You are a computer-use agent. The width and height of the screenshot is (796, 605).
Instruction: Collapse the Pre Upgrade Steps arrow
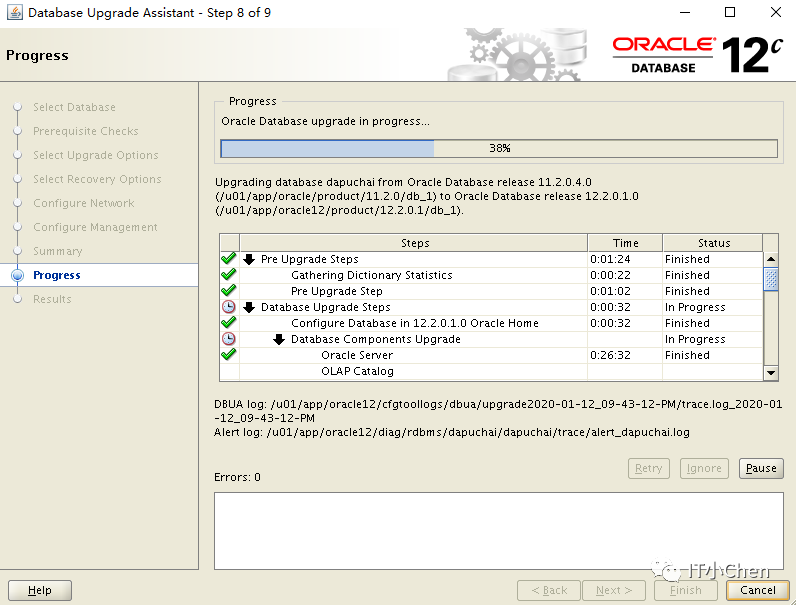[x=249, y=259]
